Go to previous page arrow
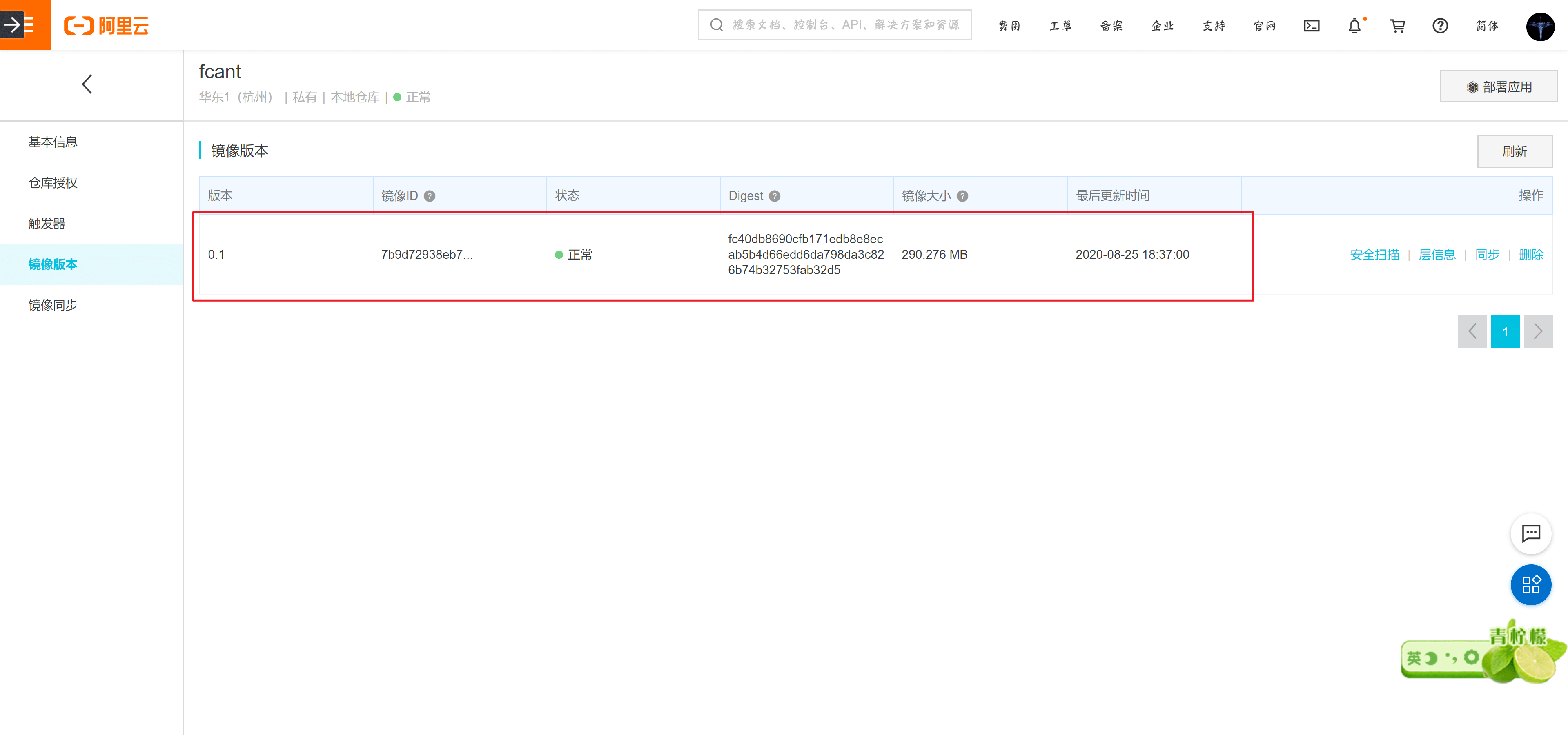The height and width of the screenshot is (735, 1568). pos(1472,332)
